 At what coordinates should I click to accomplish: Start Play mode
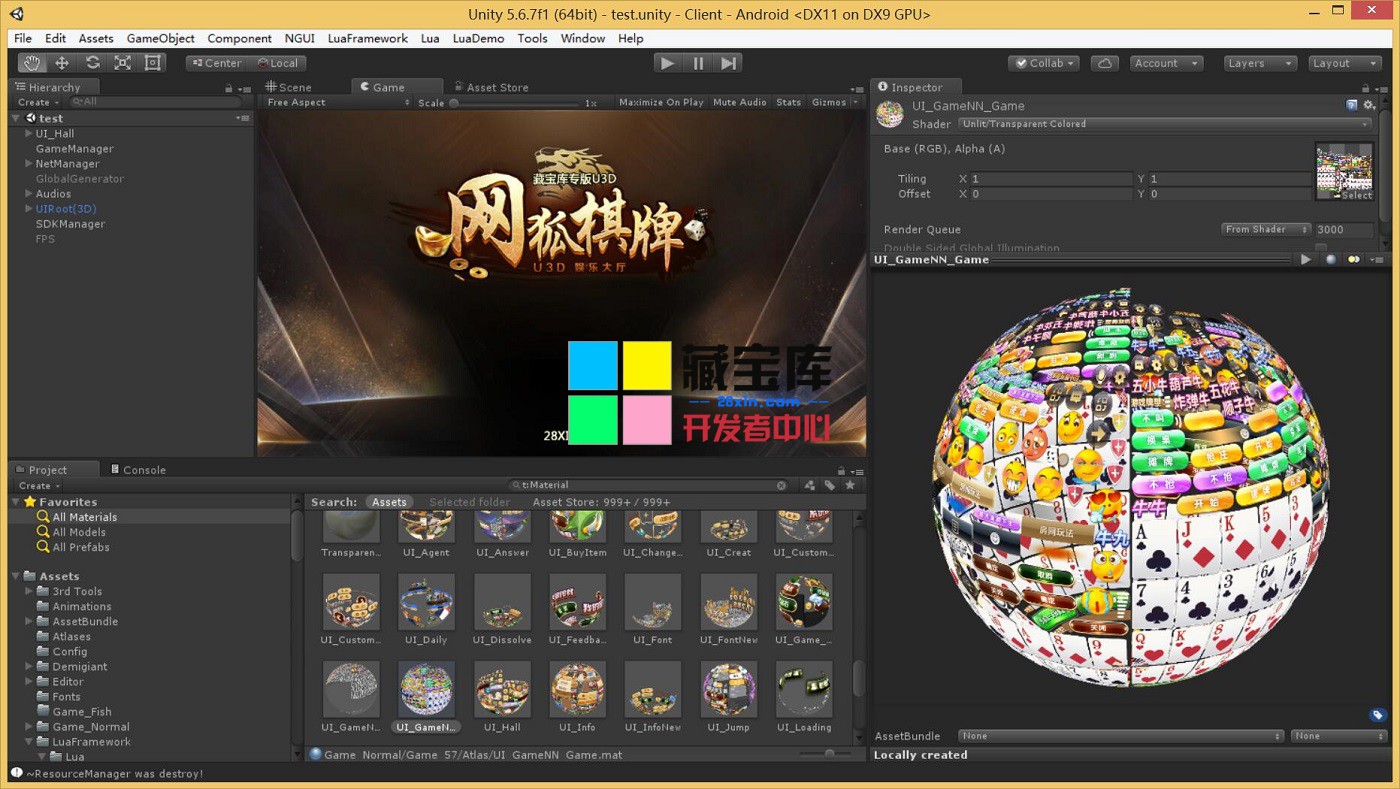click(x=667, y=63)
